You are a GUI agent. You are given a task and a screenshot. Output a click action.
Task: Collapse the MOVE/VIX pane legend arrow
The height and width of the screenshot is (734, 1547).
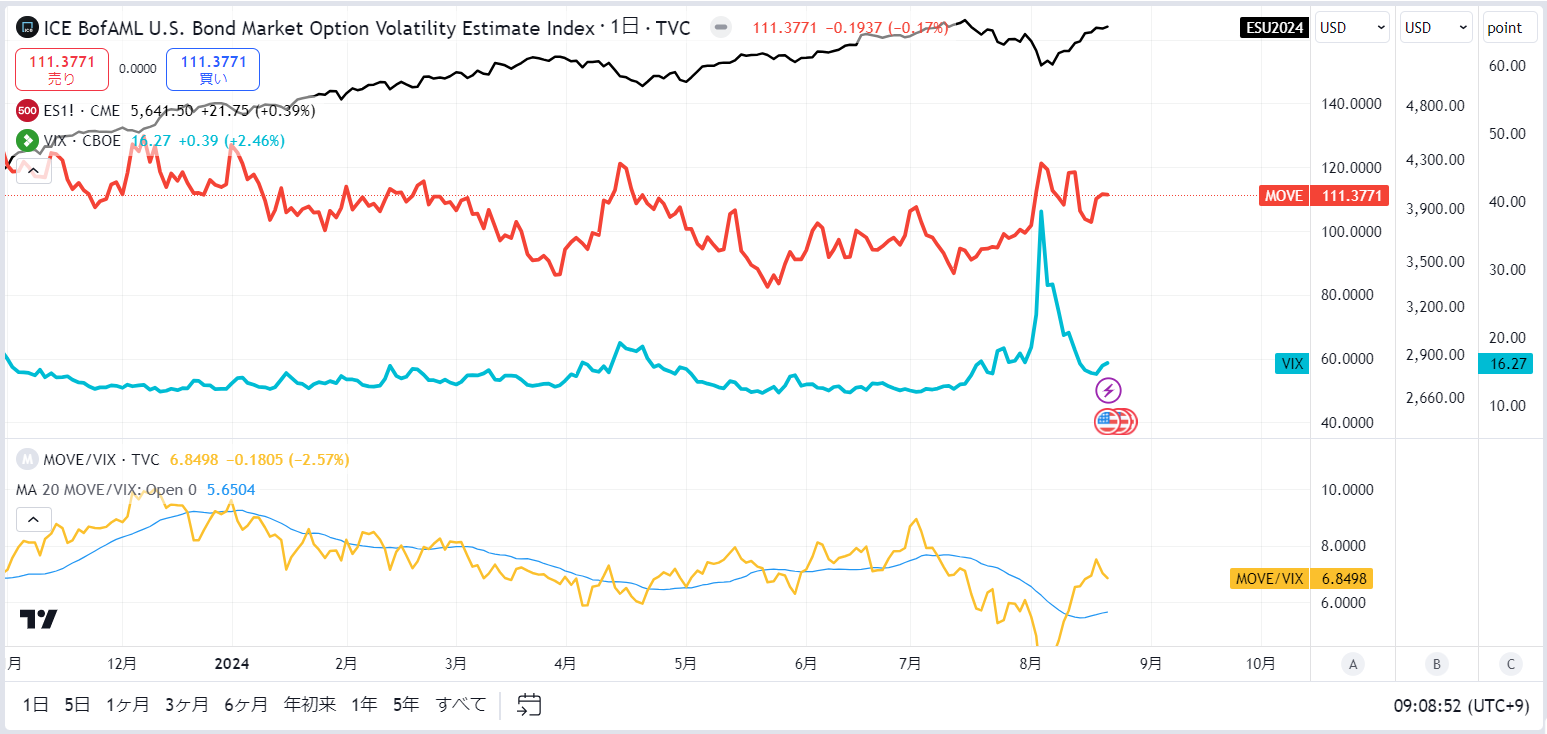[x=33, y=519]
